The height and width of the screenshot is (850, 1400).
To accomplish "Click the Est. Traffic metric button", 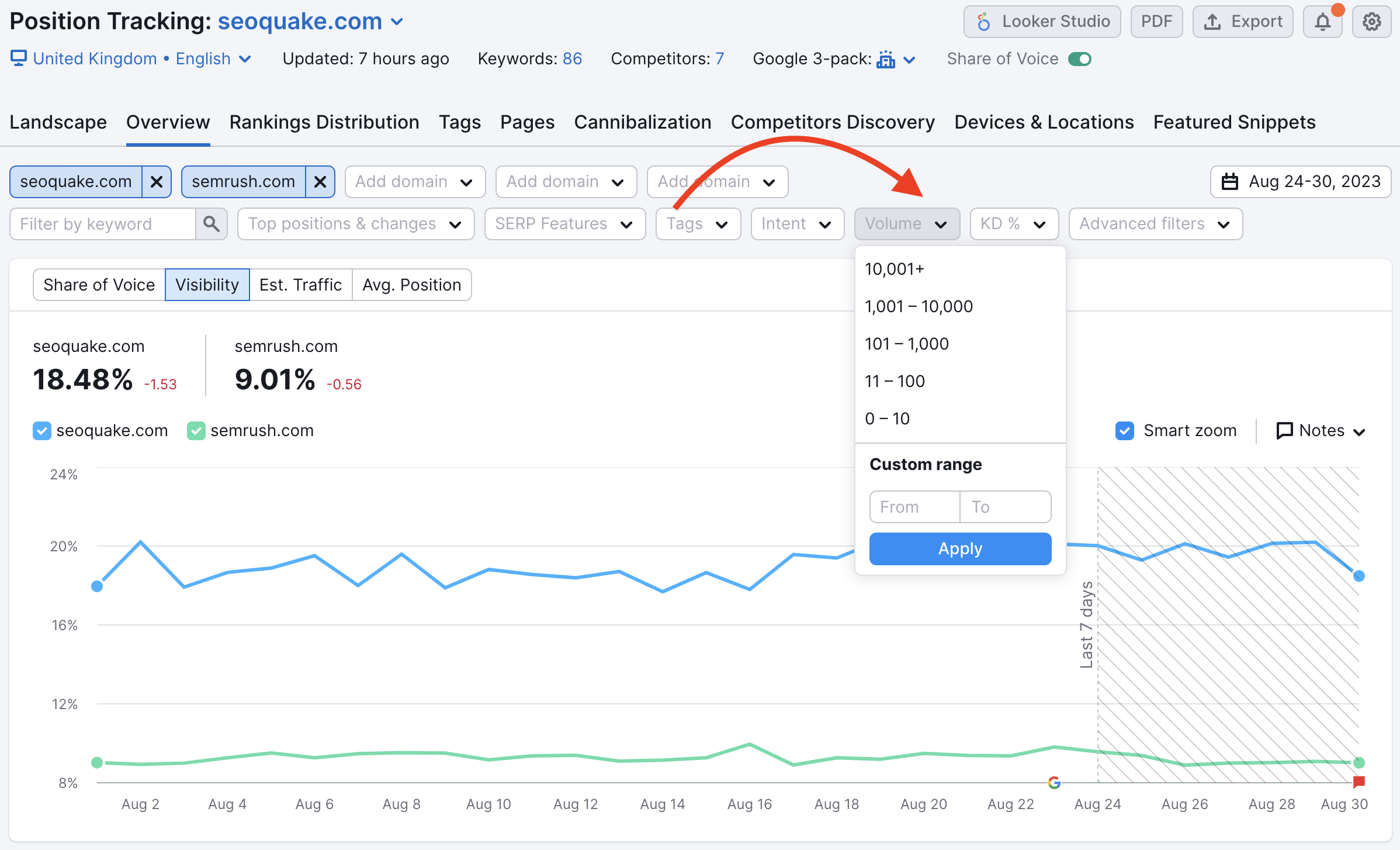I will 300,285.
